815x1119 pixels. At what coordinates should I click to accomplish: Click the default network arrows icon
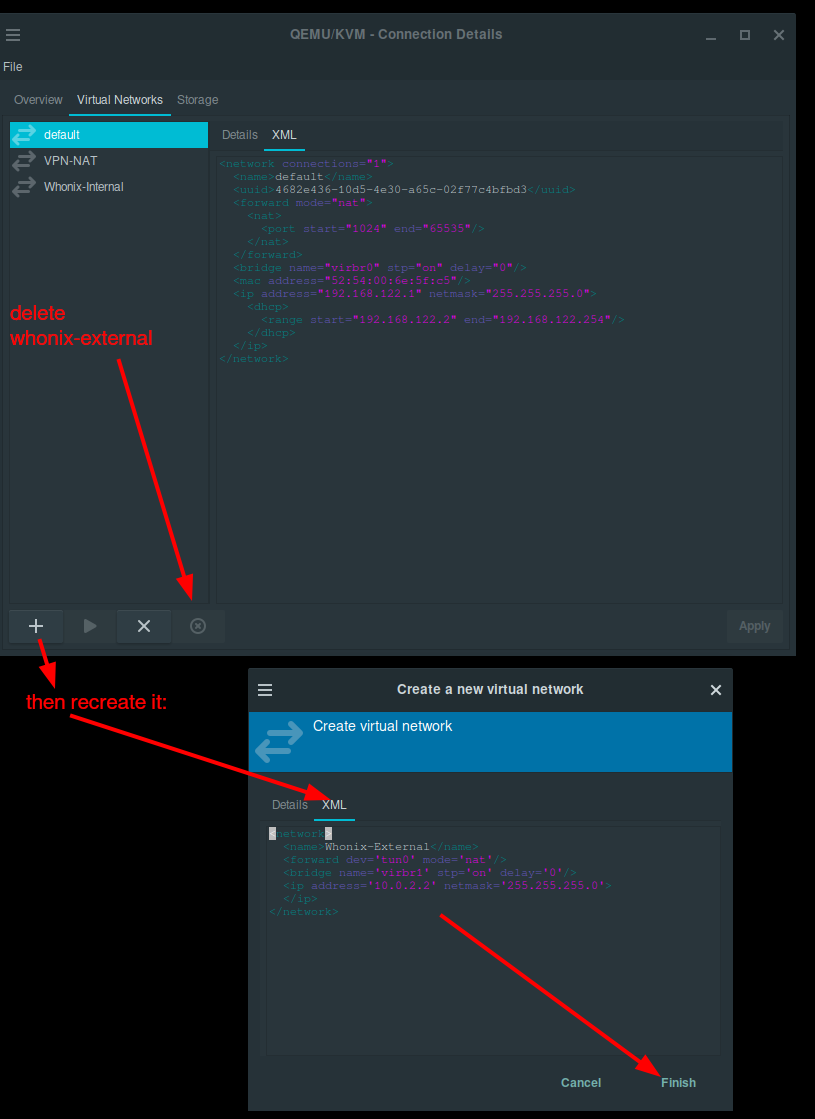coord(24,135)
